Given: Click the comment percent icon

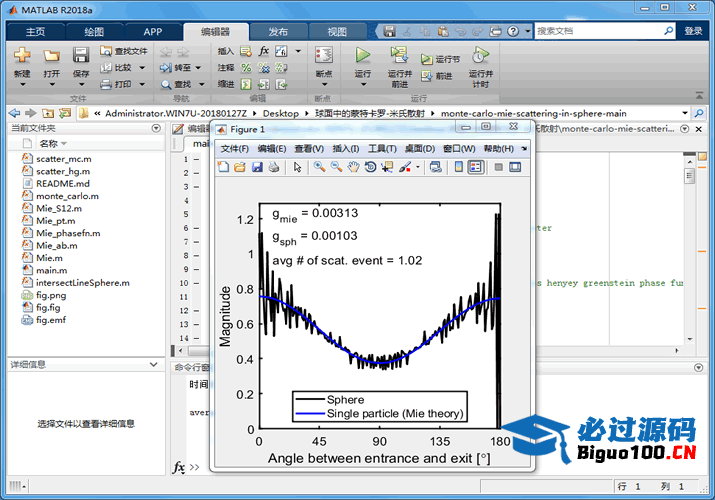Looking at the screenshot, I should pyautogui.click(x=246, y=68).
